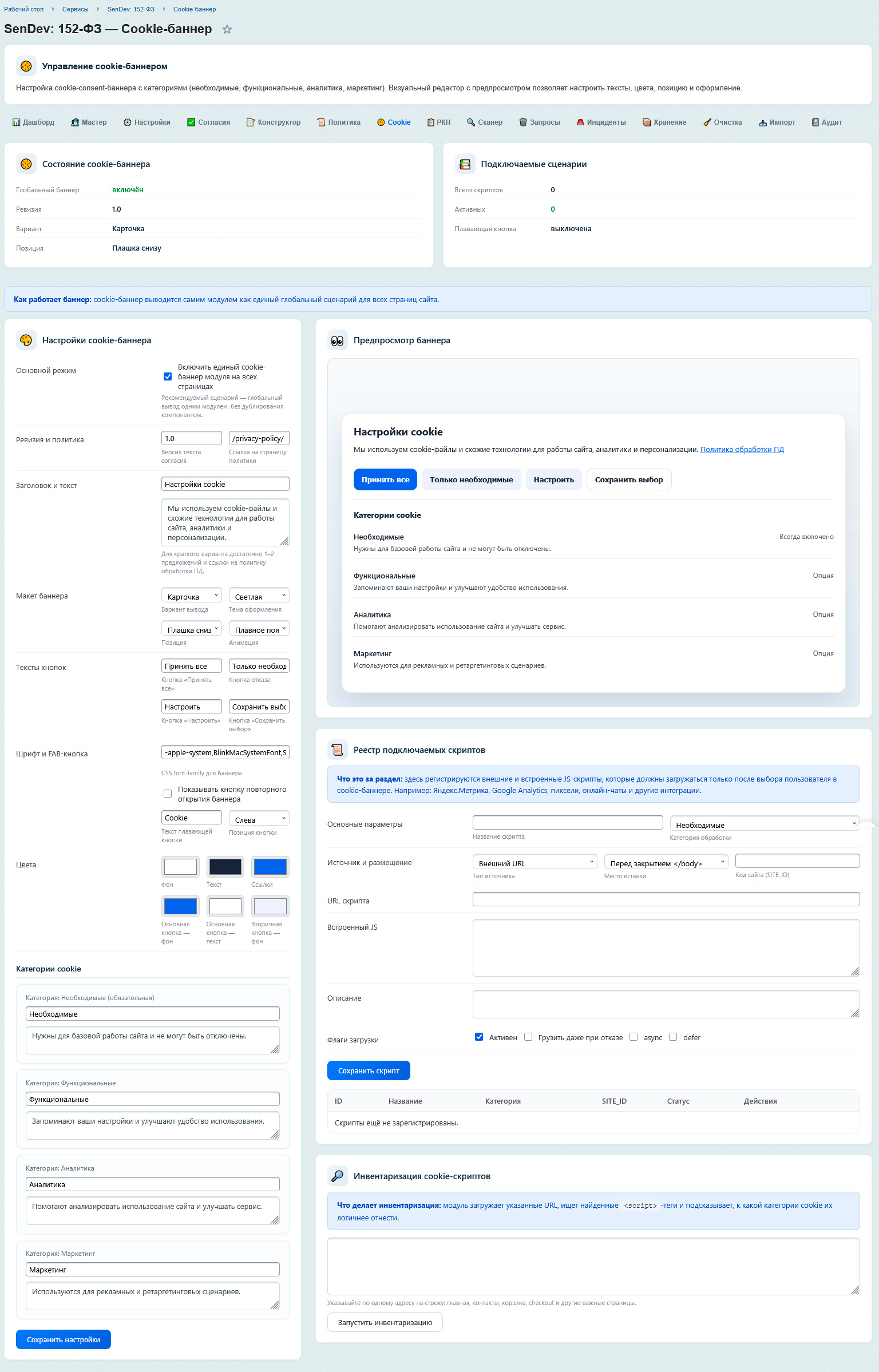Disable the single global cookie-banner checkbox
The height and width of the screenshot is (1372, 879).
coord(168,376)
